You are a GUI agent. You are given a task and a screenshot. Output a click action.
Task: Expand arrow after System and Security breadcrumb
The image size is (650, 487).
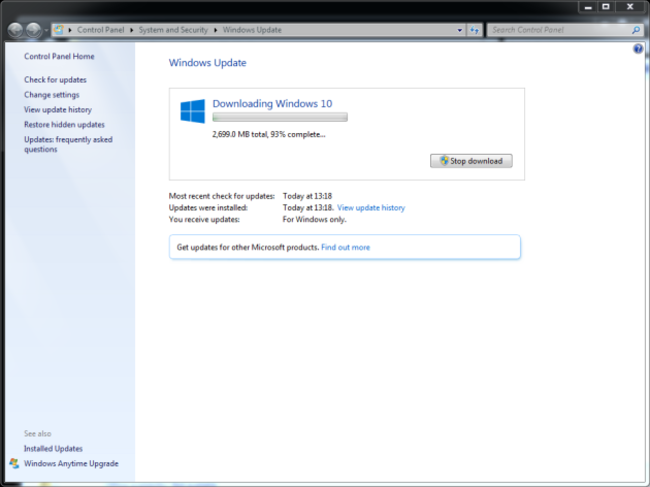(x=216, y=30)
